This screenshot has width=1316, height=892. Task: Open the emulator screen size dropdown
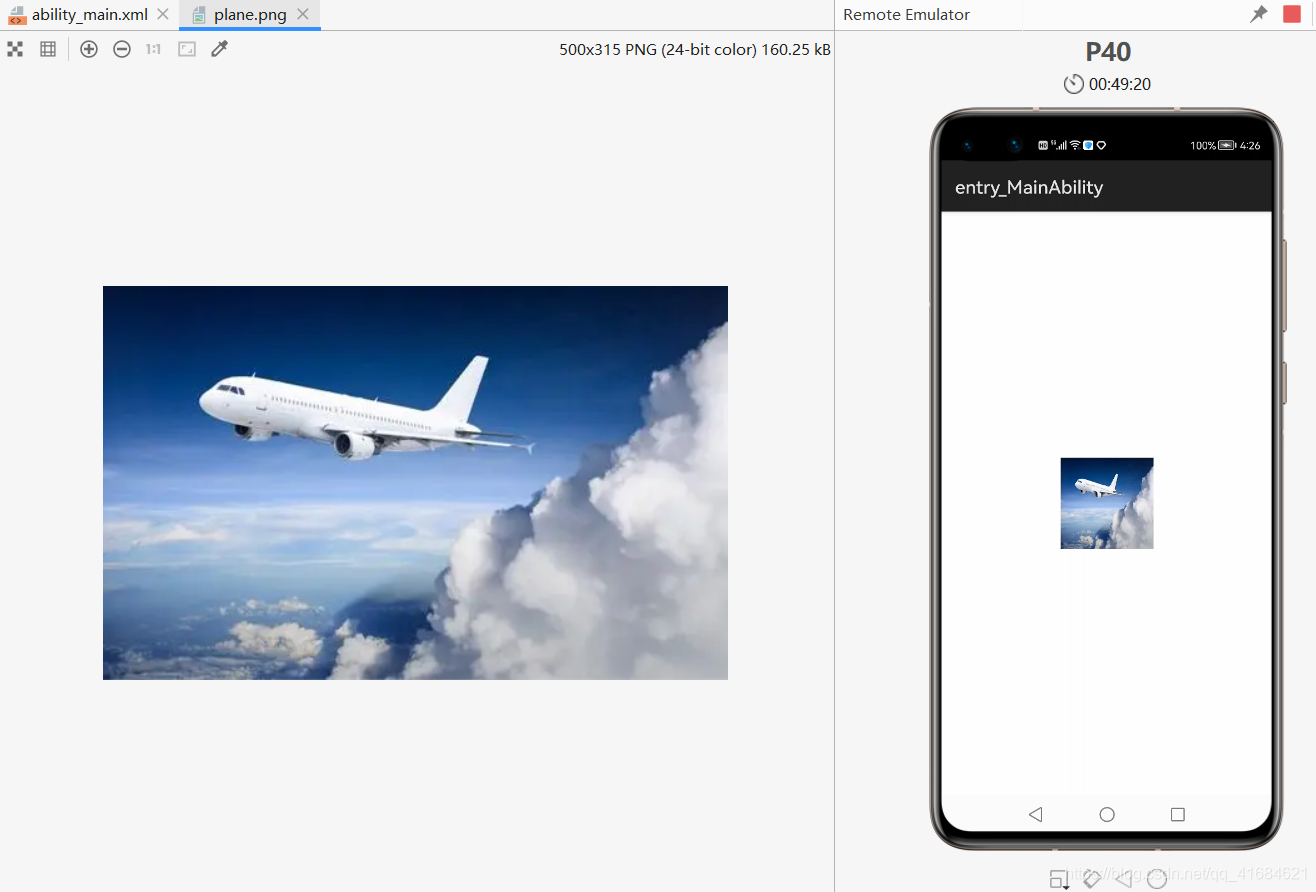point(1059,880)
